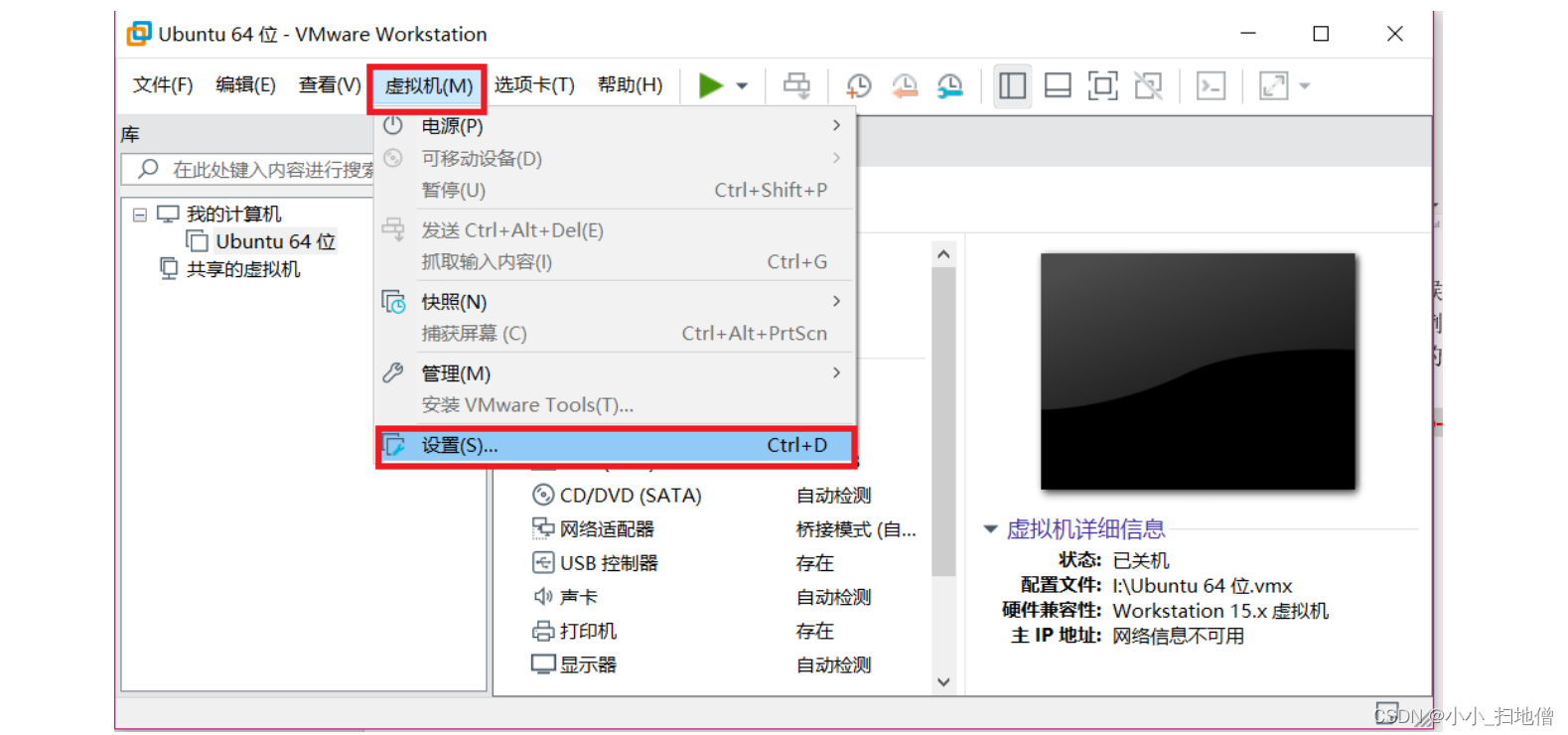The image size is (1568, 735).
Task: Click the Take Snapshot clock toolbar icon
Action: pyautogui.click(x=858, y=85)
